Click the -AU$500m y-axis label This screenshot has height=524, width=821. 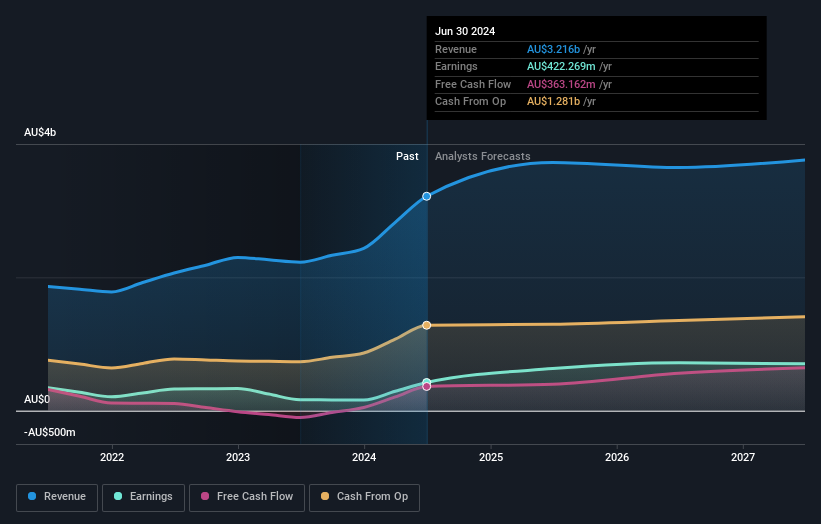[x=50, y=432]
